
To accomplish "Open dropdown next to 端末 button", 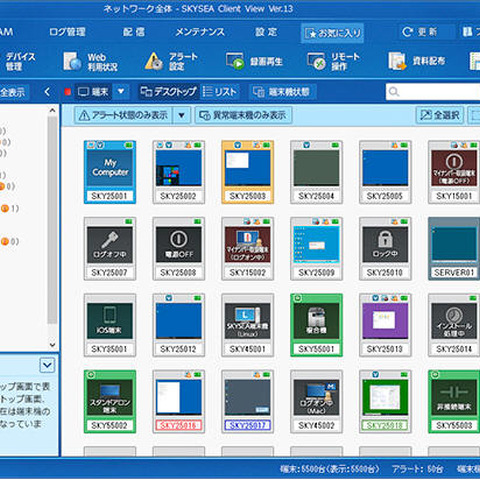I will pyautogui.click(x=121, y=91).
